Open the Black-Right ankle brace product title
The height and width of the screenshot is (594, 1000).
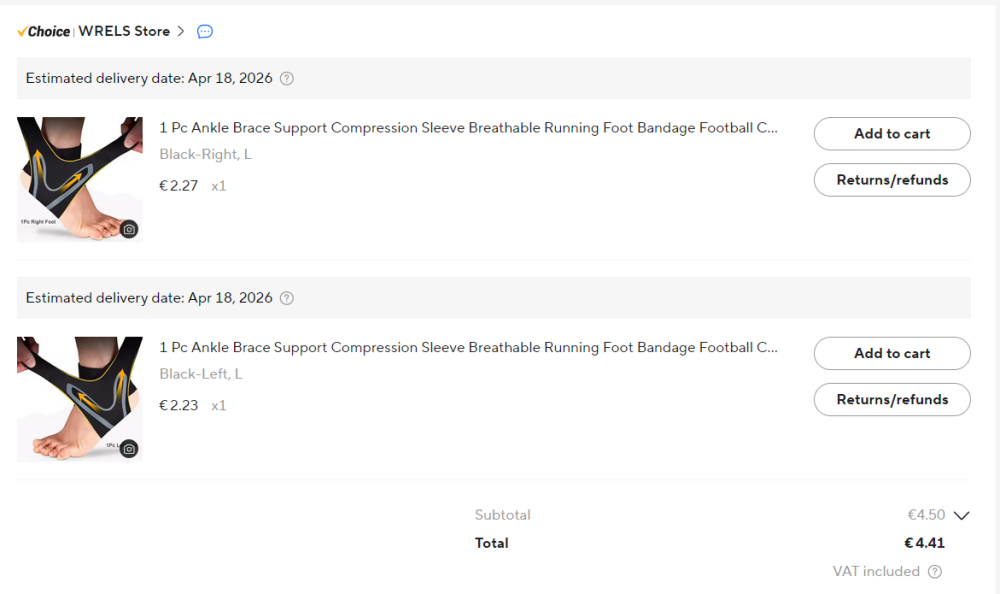[x=468, y=128]
